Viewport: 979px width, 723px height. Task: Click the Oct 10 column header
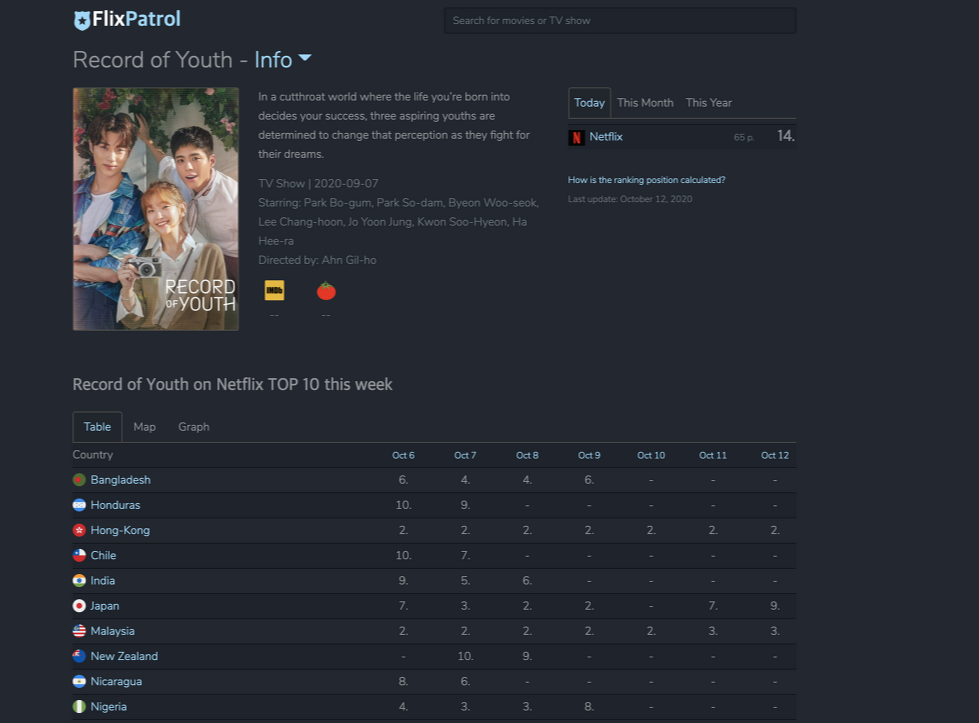click(x=651, y=455)
